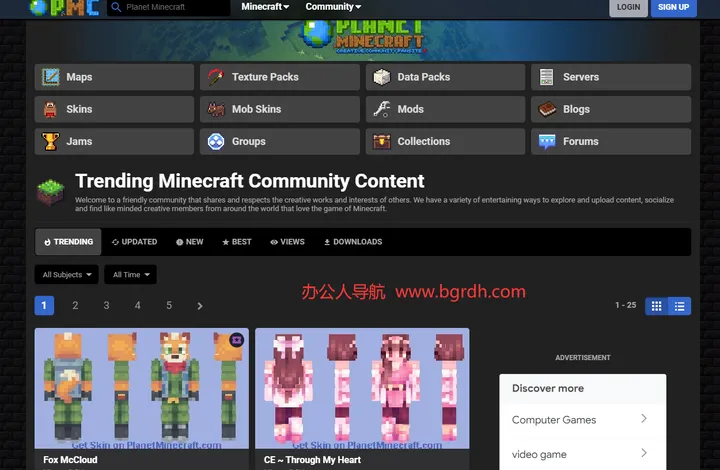Open the All Subjects dropdown
The width and height of the screenshot is (720, 470).
[67, 274]
